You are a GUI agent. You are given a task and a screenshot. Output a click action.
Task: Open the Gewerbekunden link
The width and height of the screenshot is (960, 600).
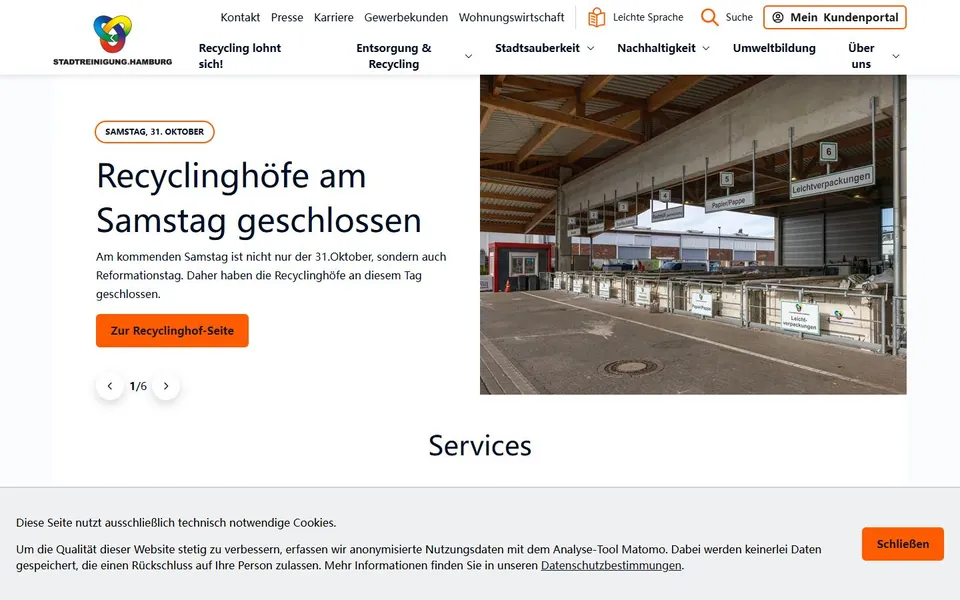pos(406,17)
